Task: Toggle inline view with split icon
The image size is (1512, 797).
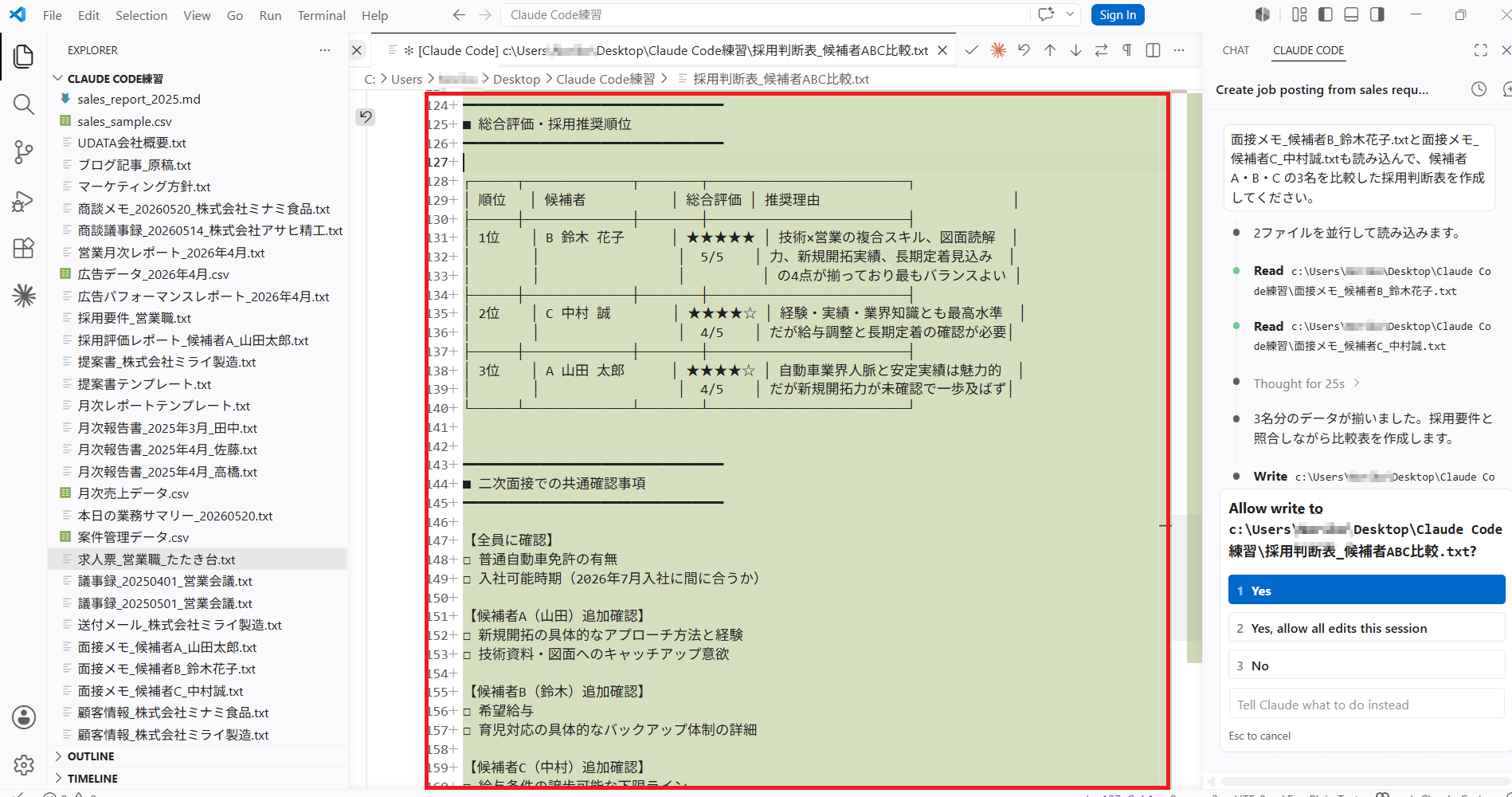Action: click(x=1153, y=50)
